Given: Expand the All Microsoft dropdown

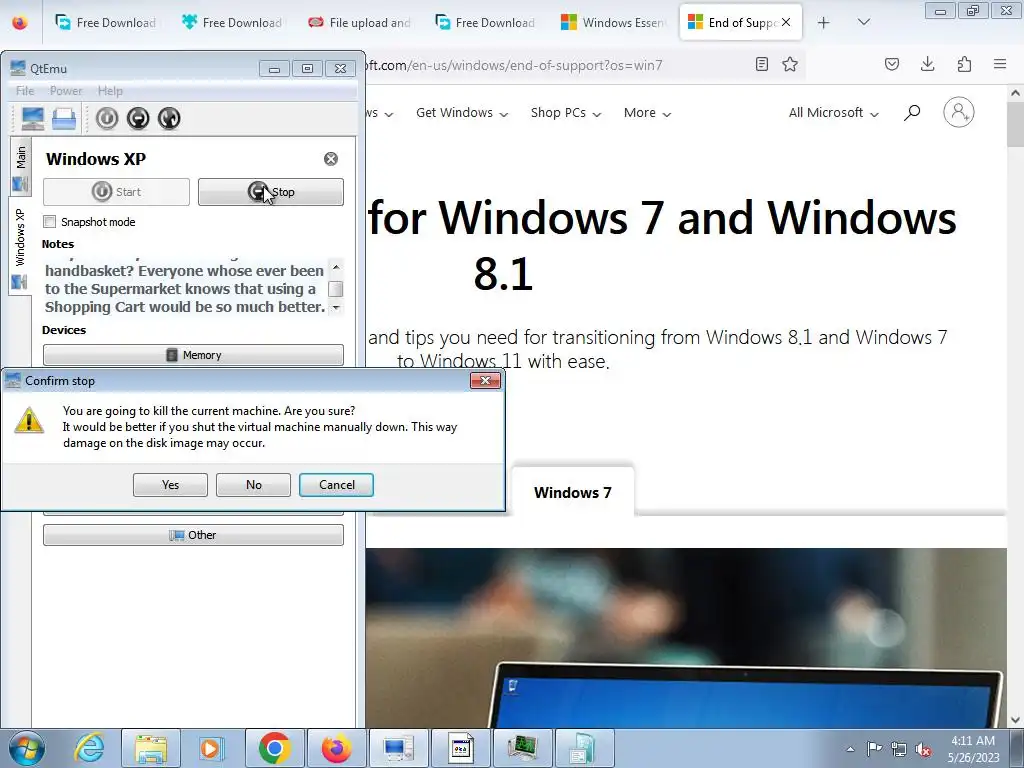Looking at the screenshot, I should pyautogui.click(x=833, y=113).
